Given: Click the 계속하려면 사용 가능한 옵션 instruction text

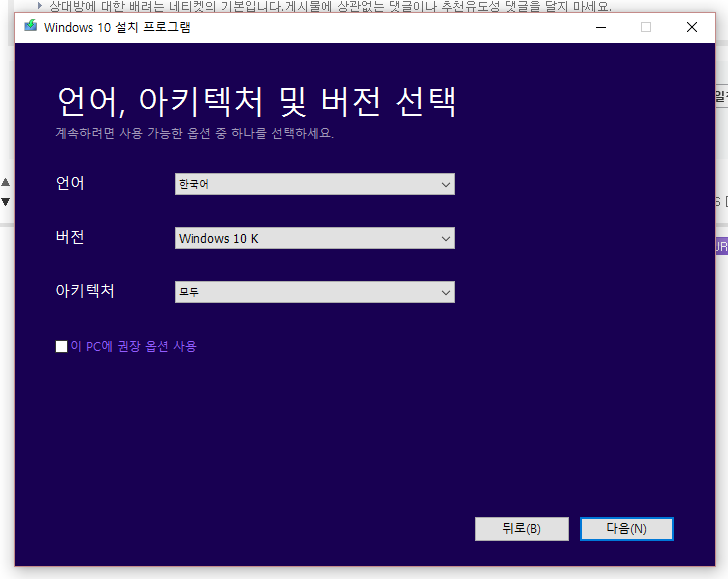Looking at the screenshot, I should [195, 133].
